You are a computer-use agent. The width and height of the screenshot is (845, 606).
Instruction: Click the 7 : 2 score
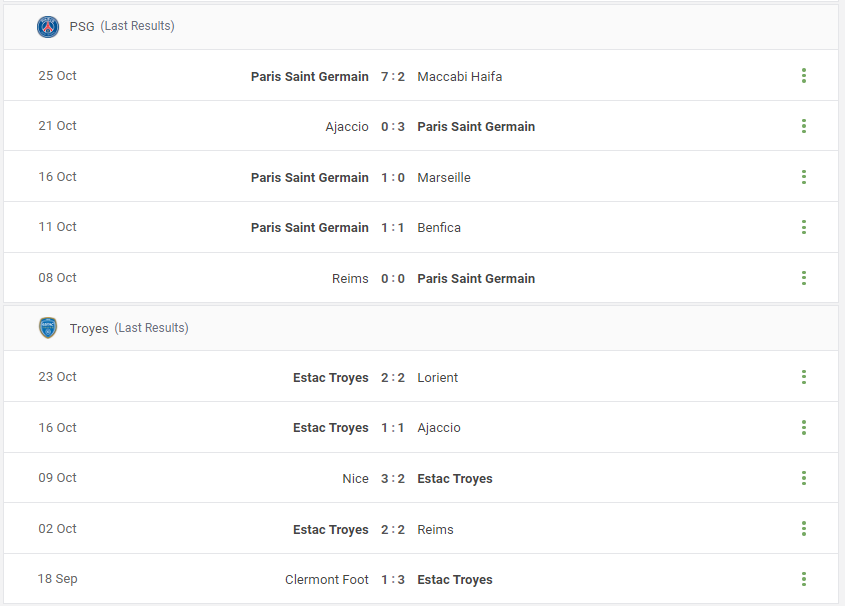[x=393, y=76]
